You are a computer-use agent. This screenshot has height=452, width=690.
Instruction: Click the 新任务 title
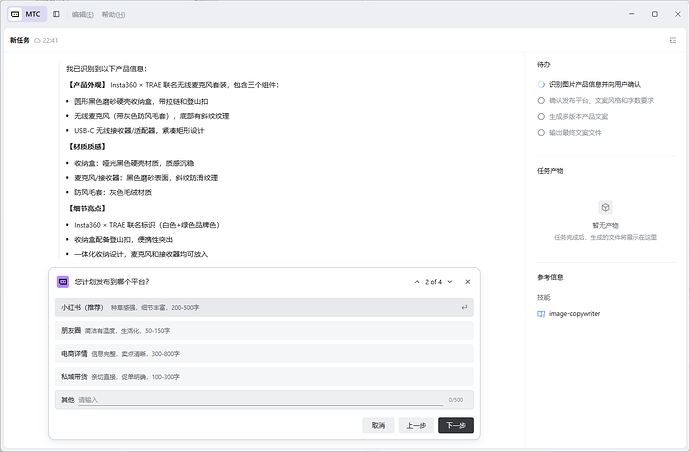(19, 40)
